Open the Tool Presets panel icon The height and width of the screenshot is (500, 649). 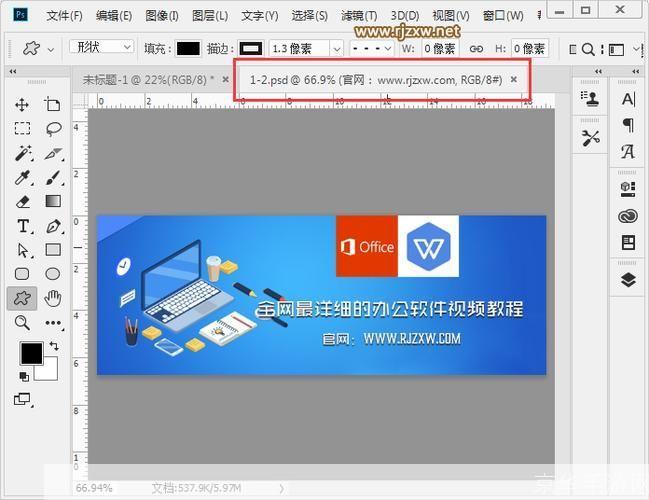[x=591, y=138]
